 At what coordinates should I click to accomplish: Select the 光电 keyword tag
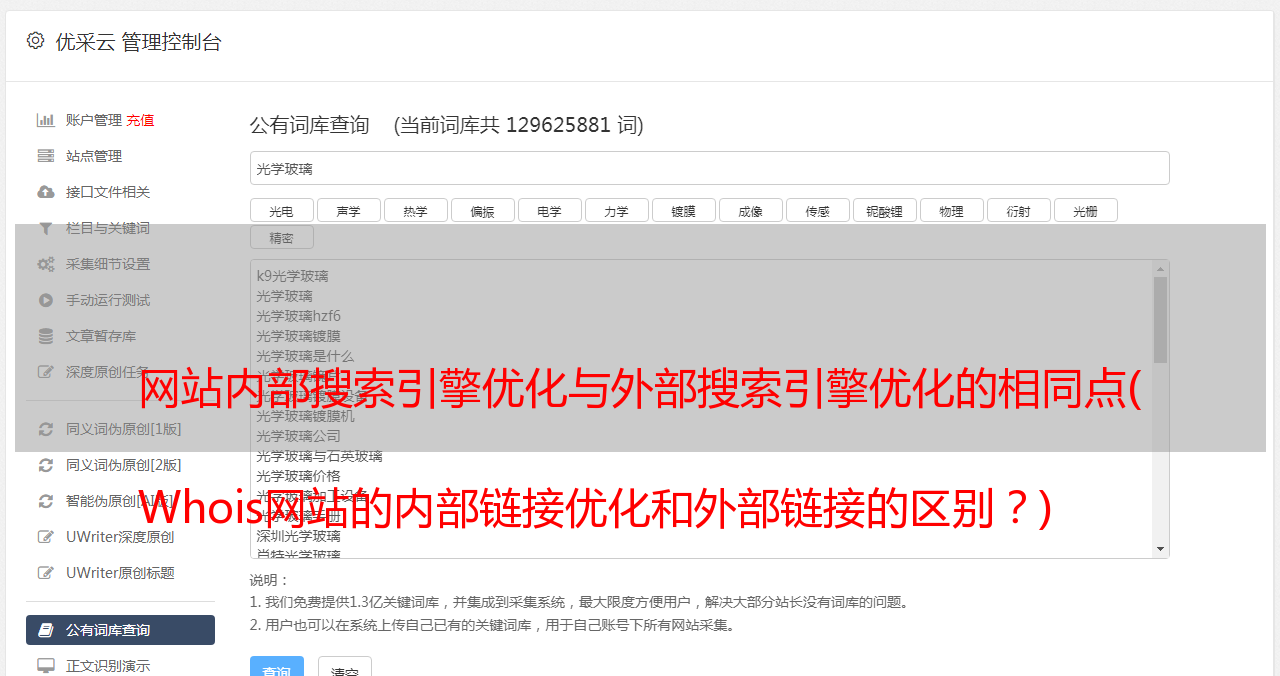coord(281,210)
